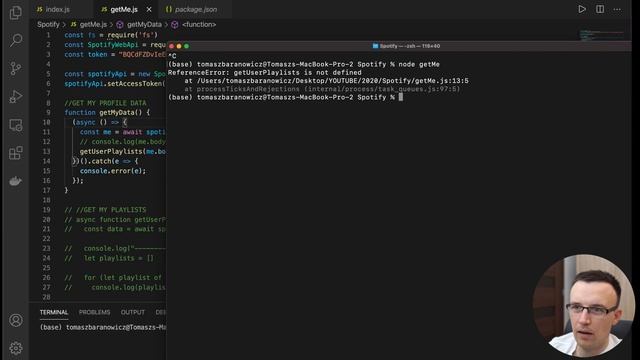Click the getMe.js:13:5 stack trace path
The width and height of the screenshot is (640, 360).
point(333,81)
